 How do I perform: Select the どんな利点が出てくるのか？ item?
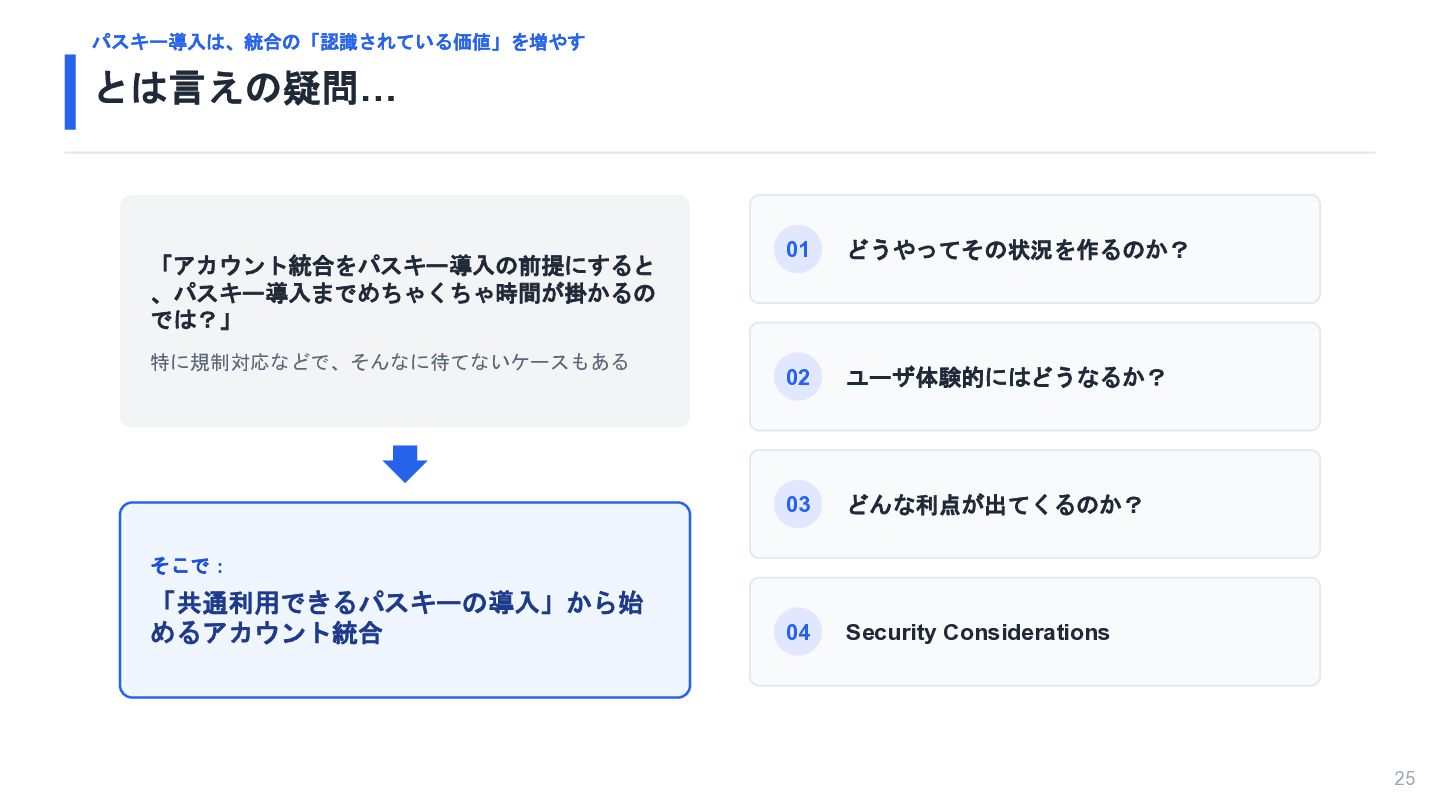tap(1035, 504)
